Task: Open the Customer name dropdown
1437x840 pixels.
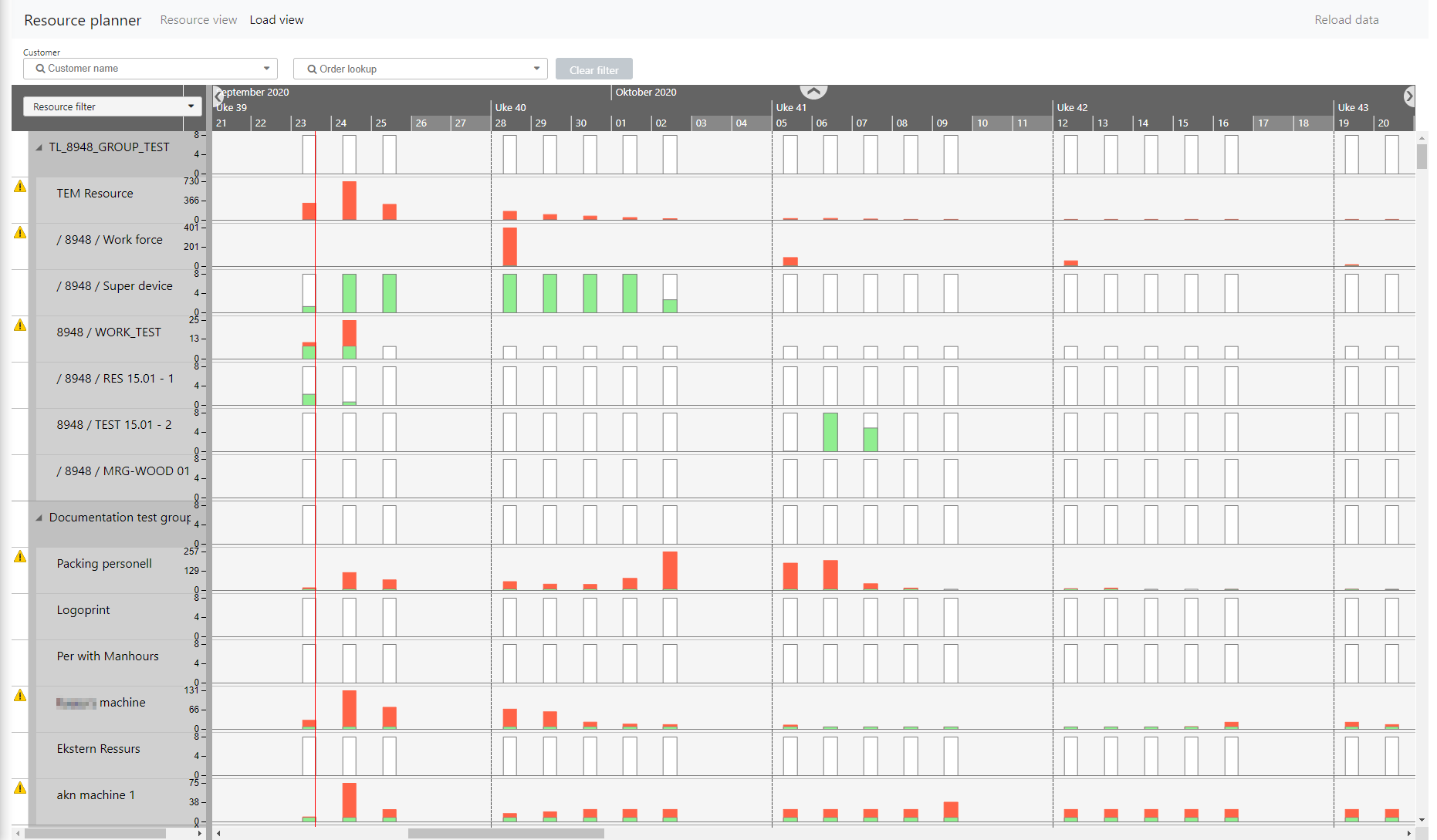Action: pos(150,69)
